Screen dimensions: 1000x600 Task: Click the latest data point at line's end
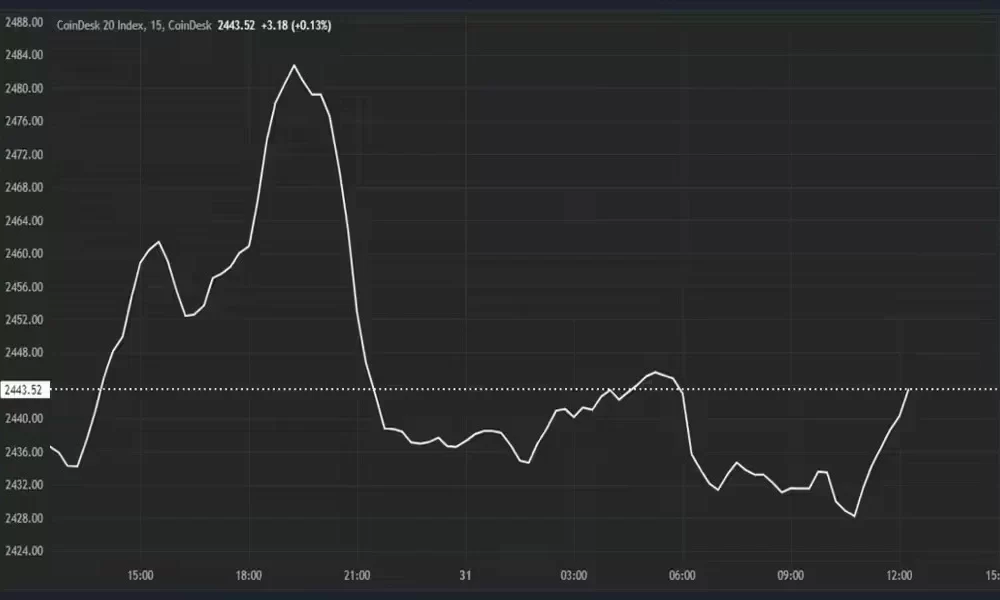point(908,389)
